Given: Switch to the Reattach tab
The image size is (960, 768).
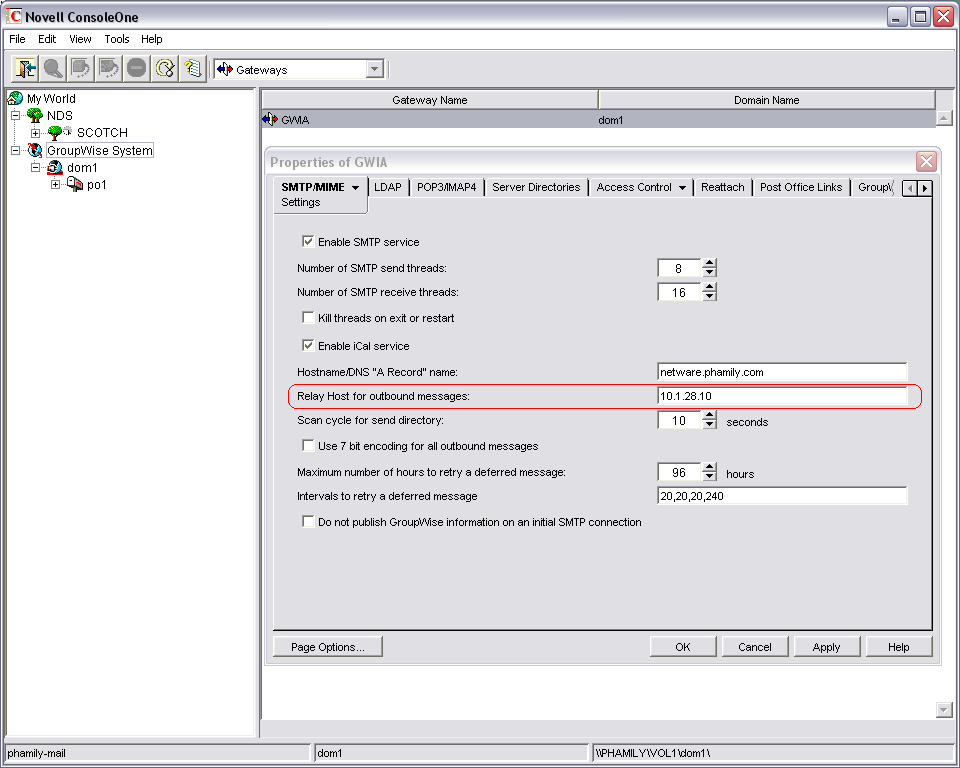Looking at the screenshot, I should pyautogui.click(x=722, y=187).
